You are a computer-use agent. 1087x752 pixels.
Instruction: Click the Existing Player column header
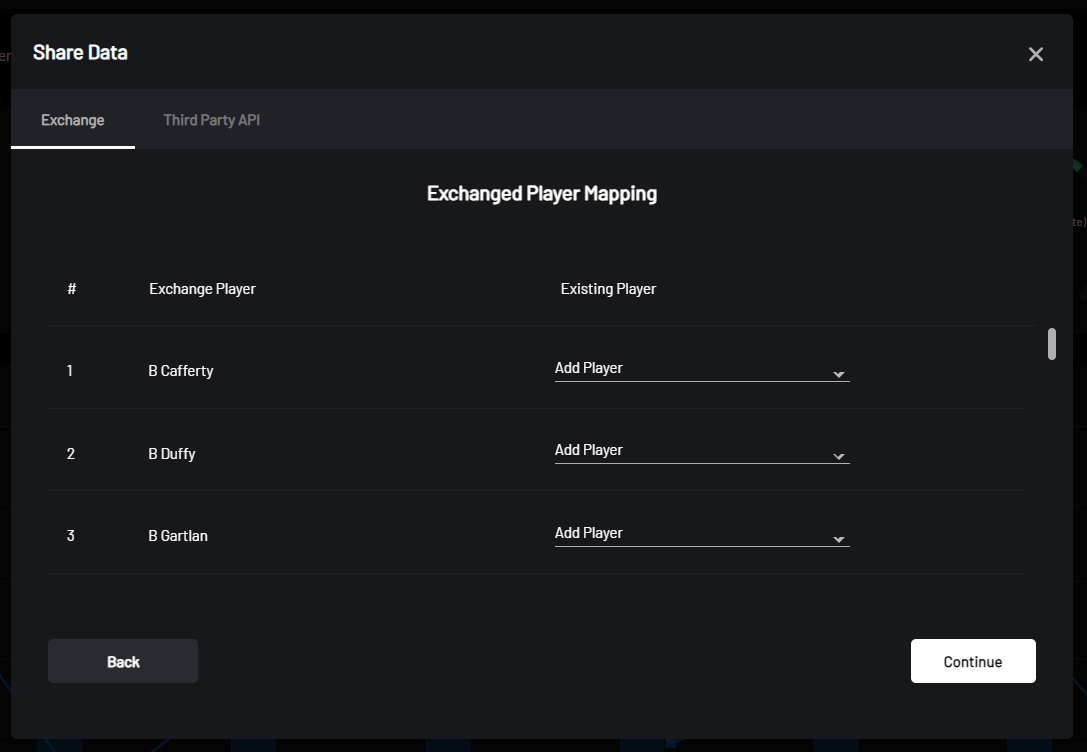tap(608, 288)
